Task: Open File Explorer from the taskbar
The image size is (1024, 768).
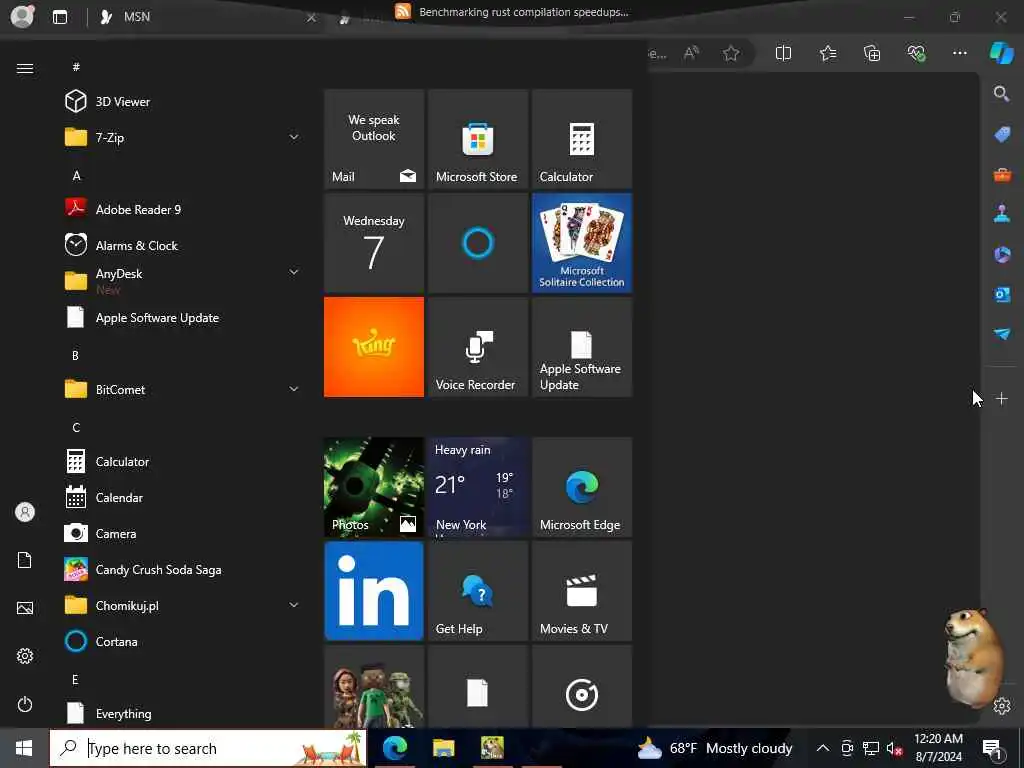Action: click(x=443, y=748)
